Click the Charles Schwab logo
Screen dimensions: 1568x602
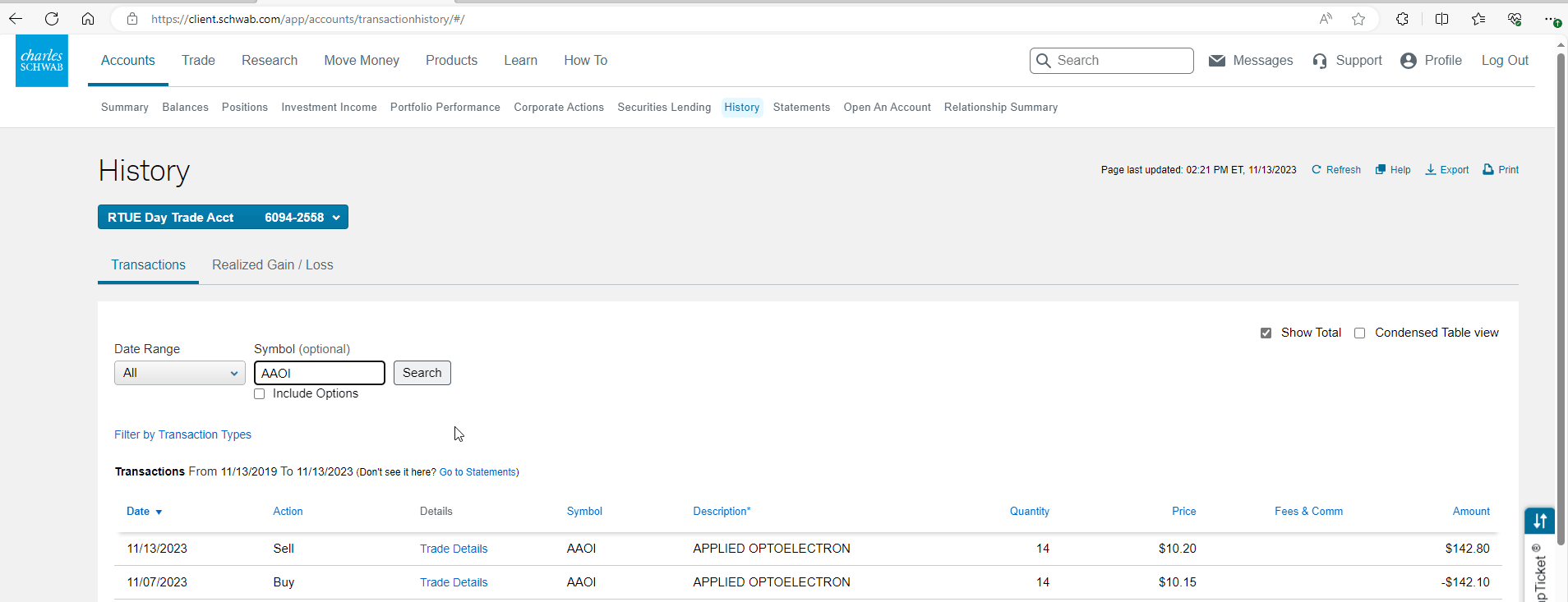click(x=42, y=61)
